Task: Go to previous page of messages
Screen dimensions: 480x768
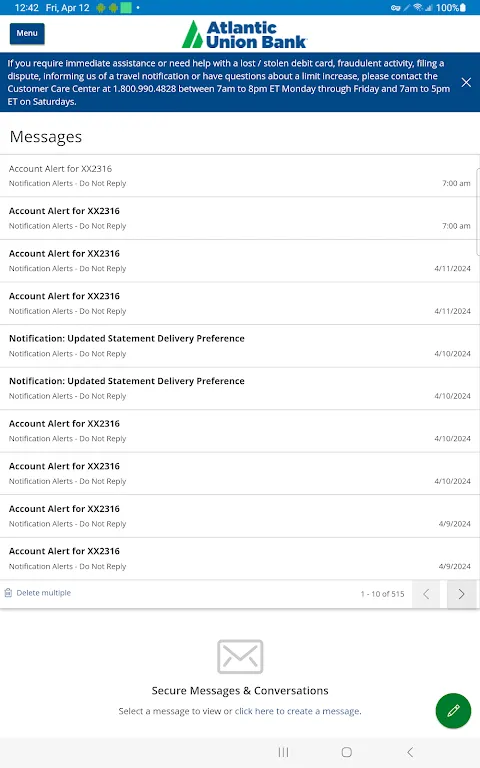Action: pos(426,594)
